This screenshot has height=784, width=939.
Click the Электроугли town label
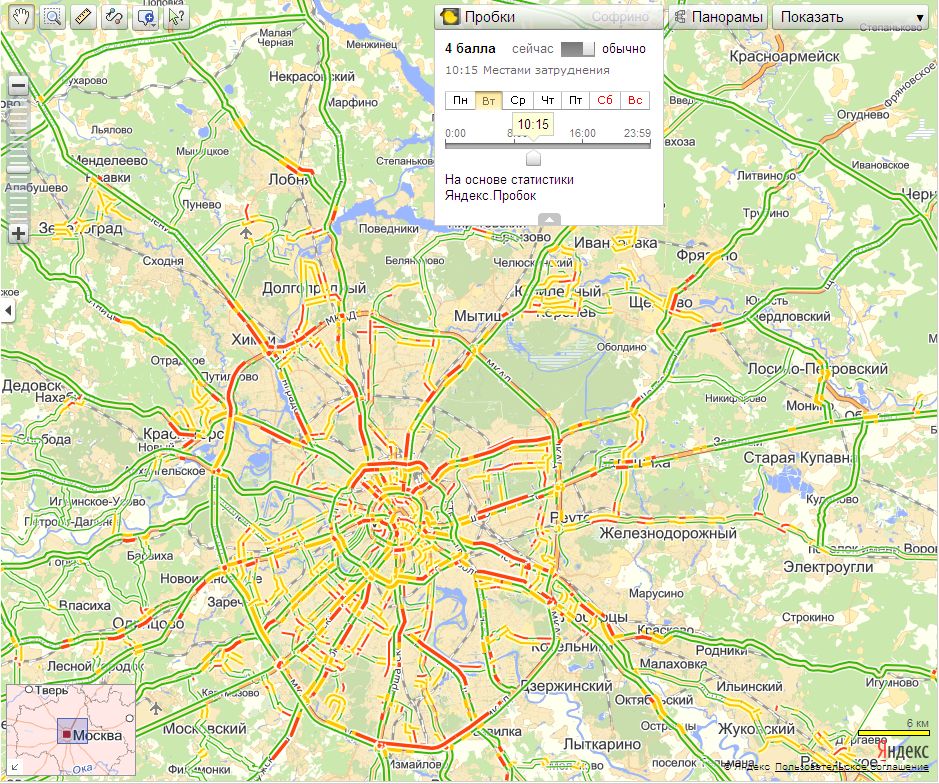pos(828,567)
